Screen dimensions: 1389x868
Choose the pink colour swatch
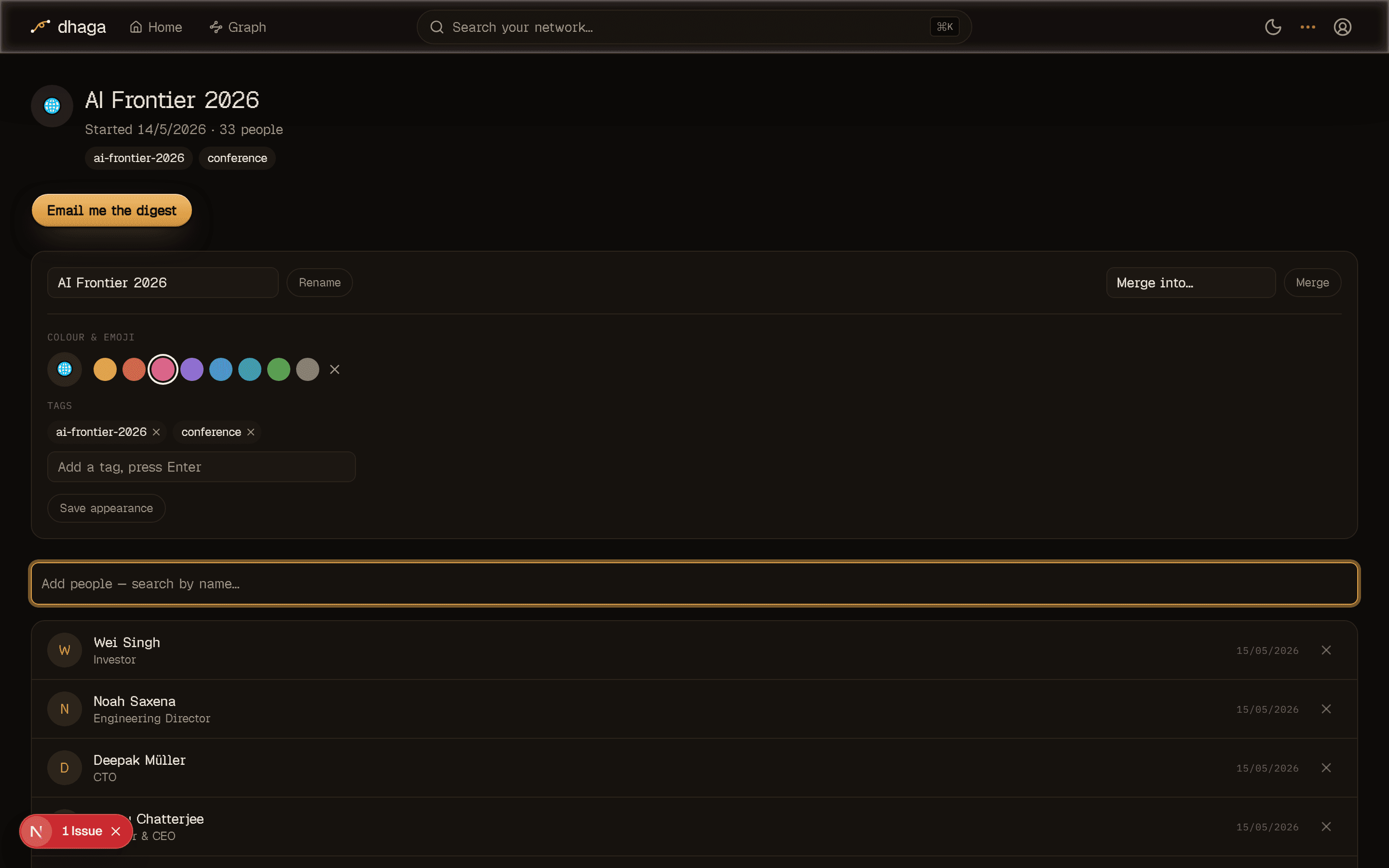(163, 369)
